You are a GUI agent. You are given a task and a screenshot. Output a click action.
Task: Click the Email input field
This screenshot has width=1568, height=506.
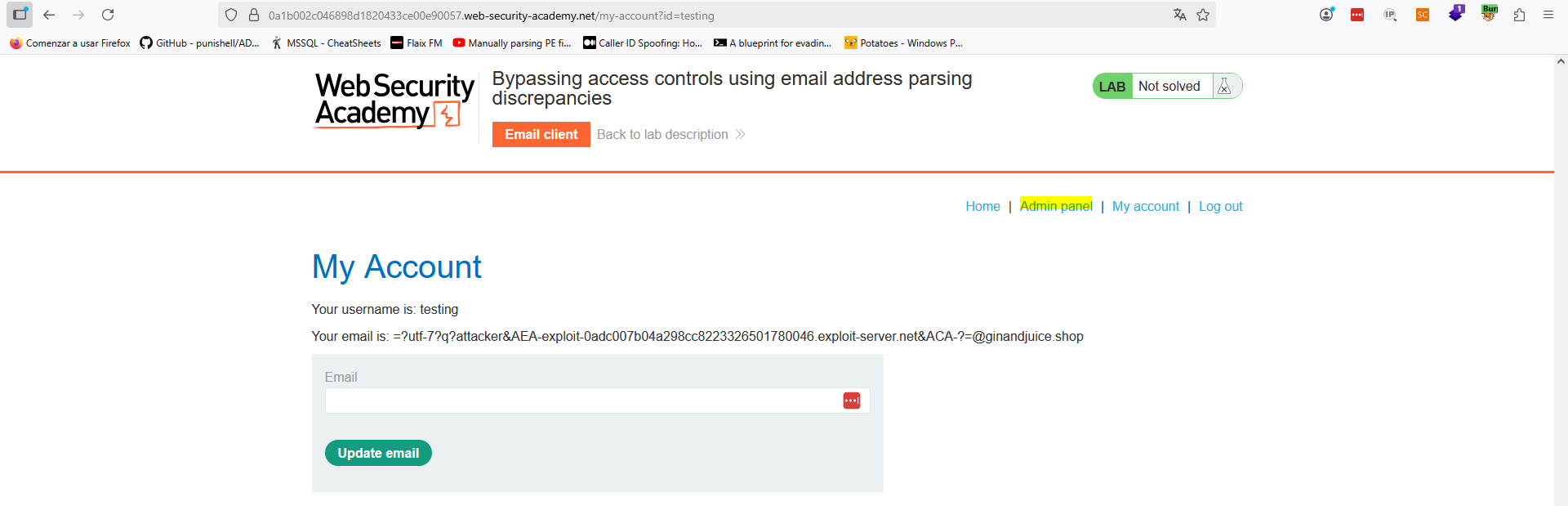click(580, 401)
